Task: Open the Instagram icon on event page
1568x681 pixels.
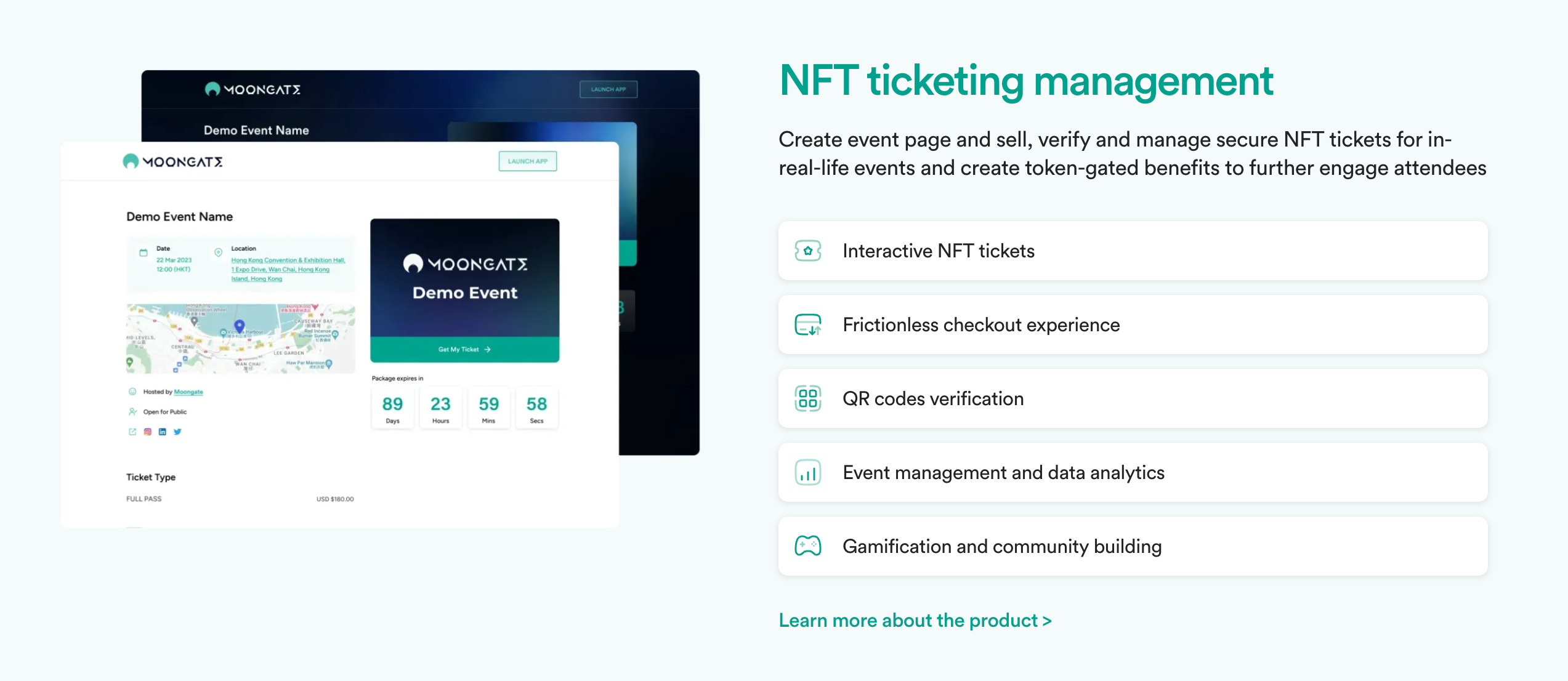Action: click(x=148, y=432)
